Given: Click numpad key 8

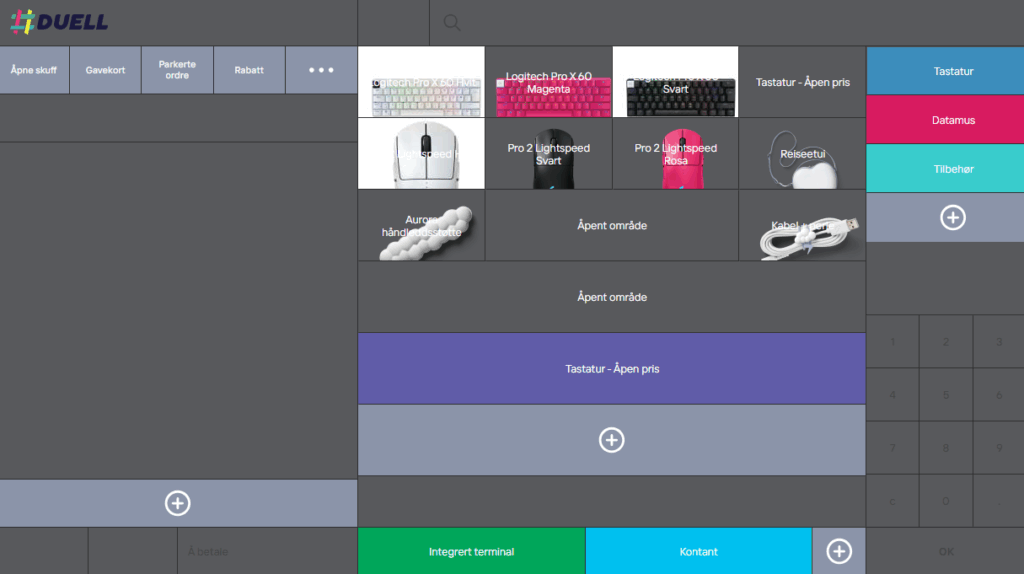Looking at the screenshot, I should click(x=946, y=448).
